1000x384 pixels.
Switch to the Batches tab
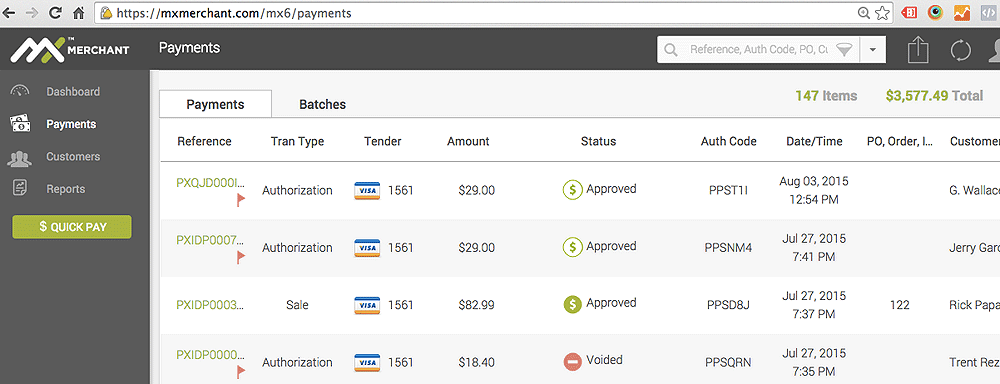pos(323,105)
